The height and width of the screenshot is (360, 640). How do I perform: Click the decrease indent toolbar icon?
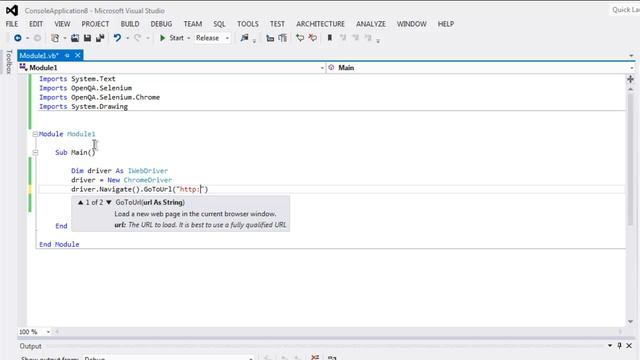[x=270, y=38]
